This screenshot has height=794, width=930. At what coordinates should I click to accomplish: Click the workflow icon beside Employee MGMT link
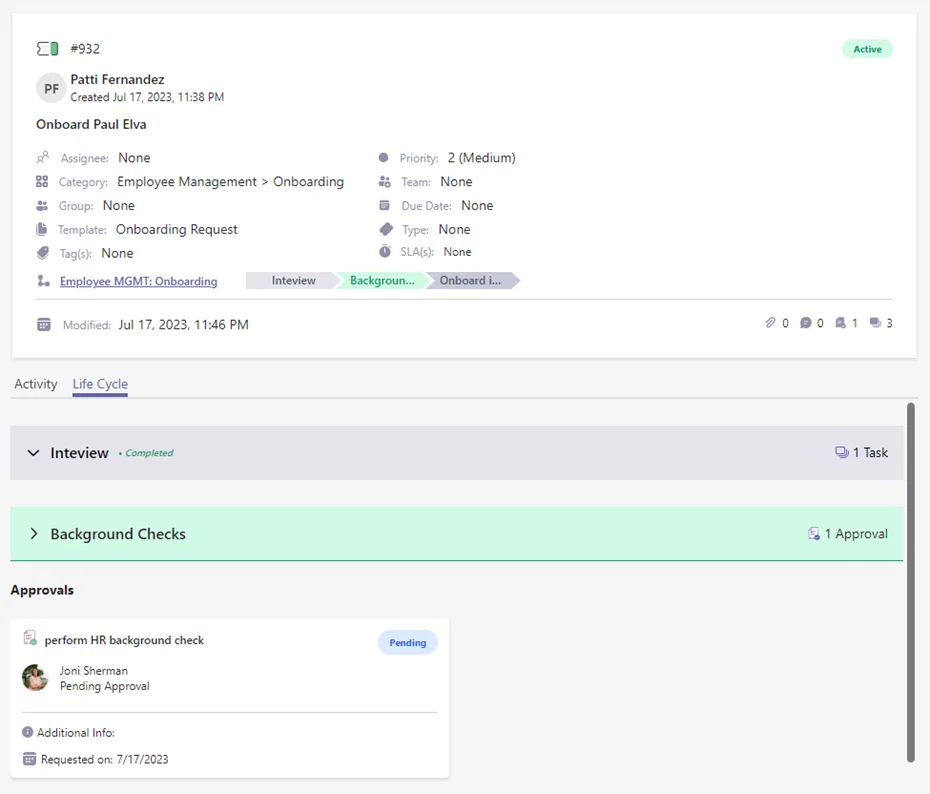point(43,280)
